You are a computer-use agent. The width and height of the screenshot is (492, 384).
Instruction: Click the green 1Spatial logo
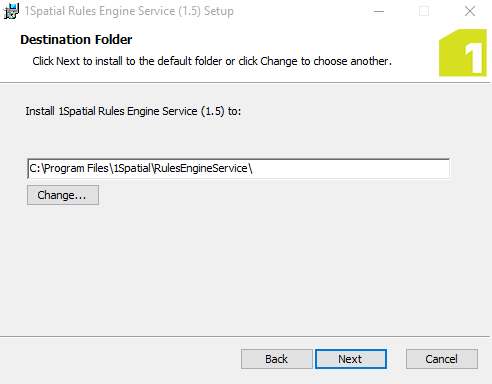pyautogui.click(x=463, y=53)
